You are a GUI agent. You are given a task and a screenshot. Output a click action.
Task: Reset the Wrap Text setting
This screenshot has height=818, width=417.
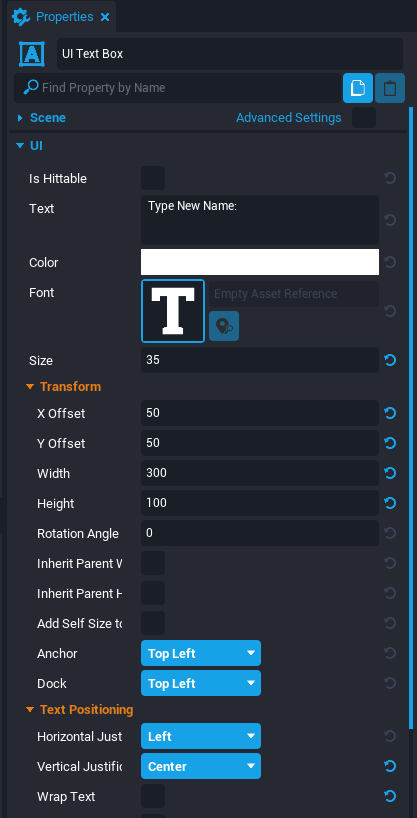pos(390,796)
